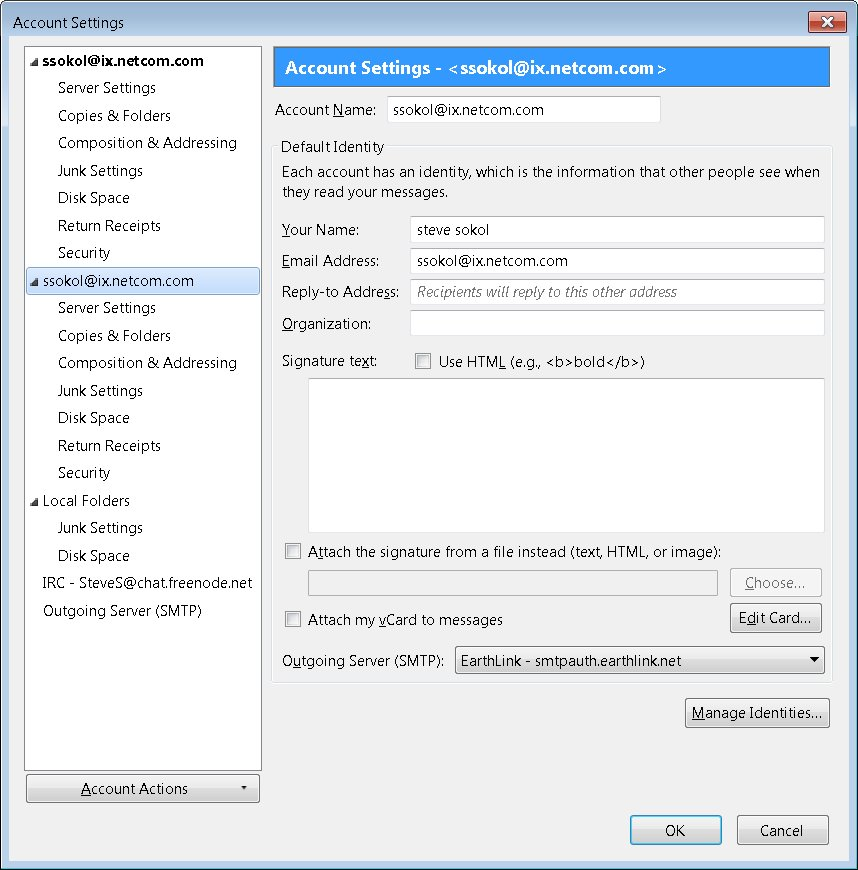Open the Account Actions dropdown menu
This screenshot has width=858, height=870.
click(x=143, y=788)
